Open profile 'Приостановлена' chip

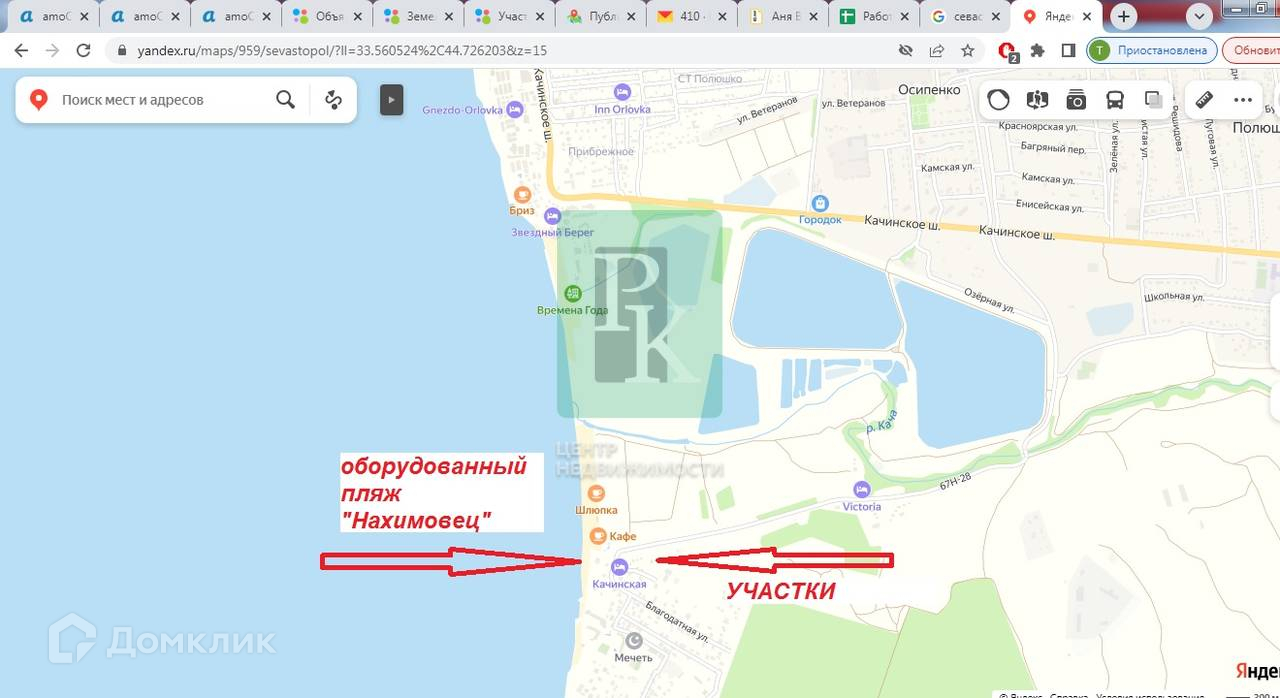pyautogui.click(x=1151, y=50)
